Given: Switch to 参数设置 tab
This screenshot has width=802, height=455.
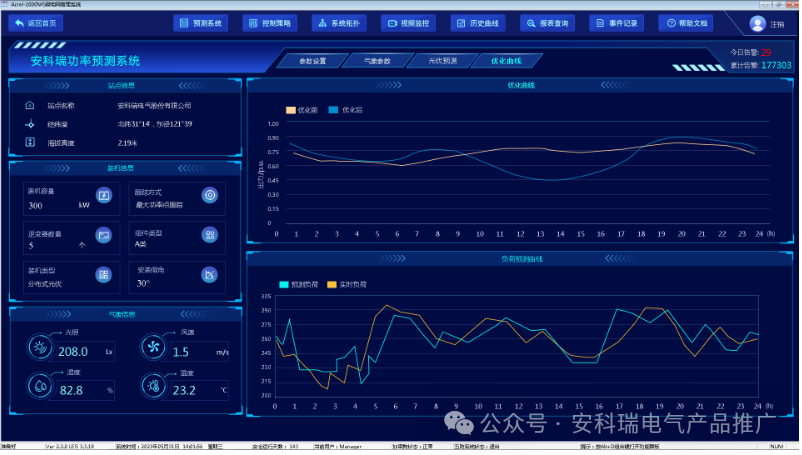Looking at the screenshot, I should coord(313,61).
